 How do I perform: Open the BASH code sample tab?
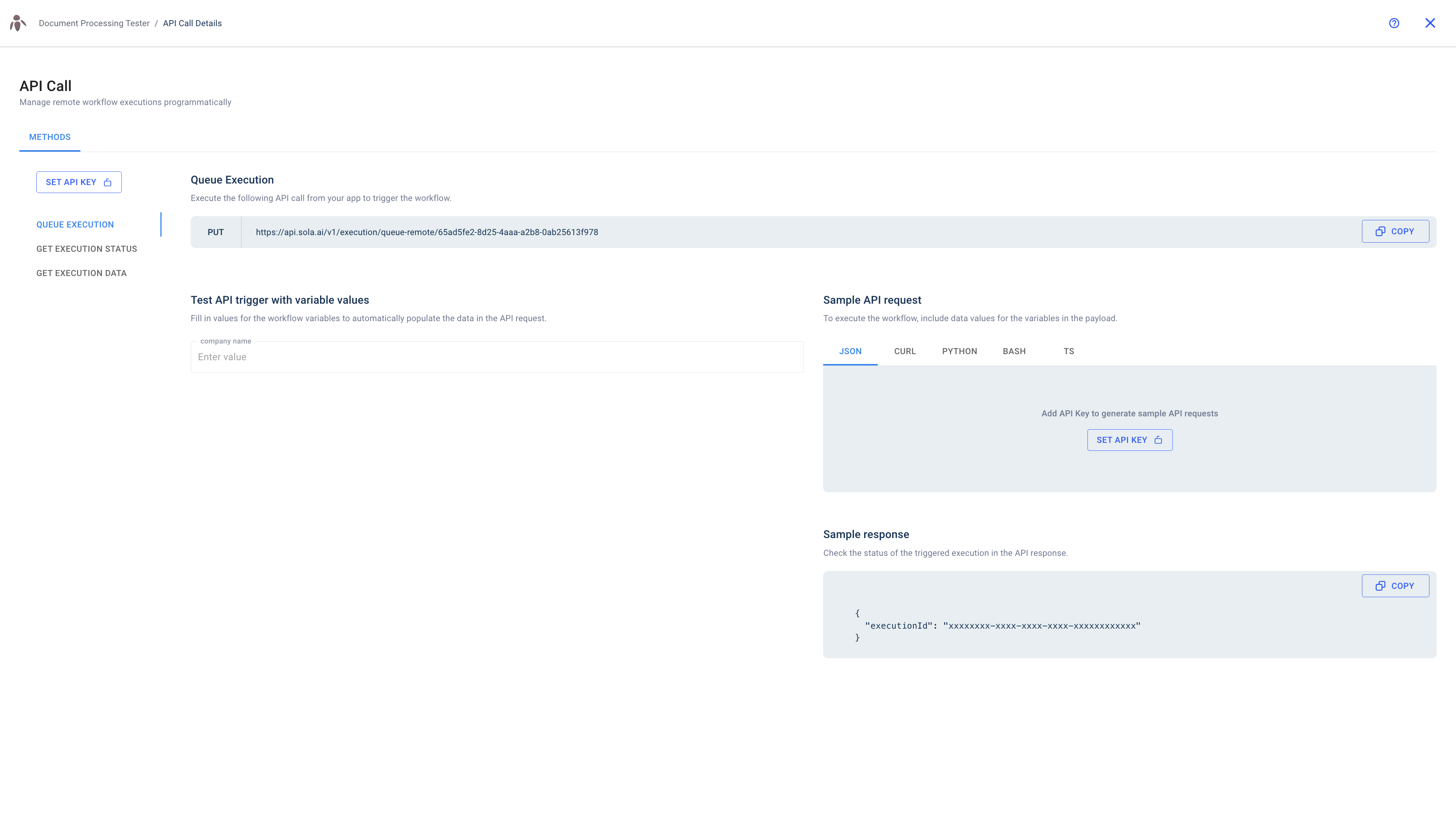1014,351
